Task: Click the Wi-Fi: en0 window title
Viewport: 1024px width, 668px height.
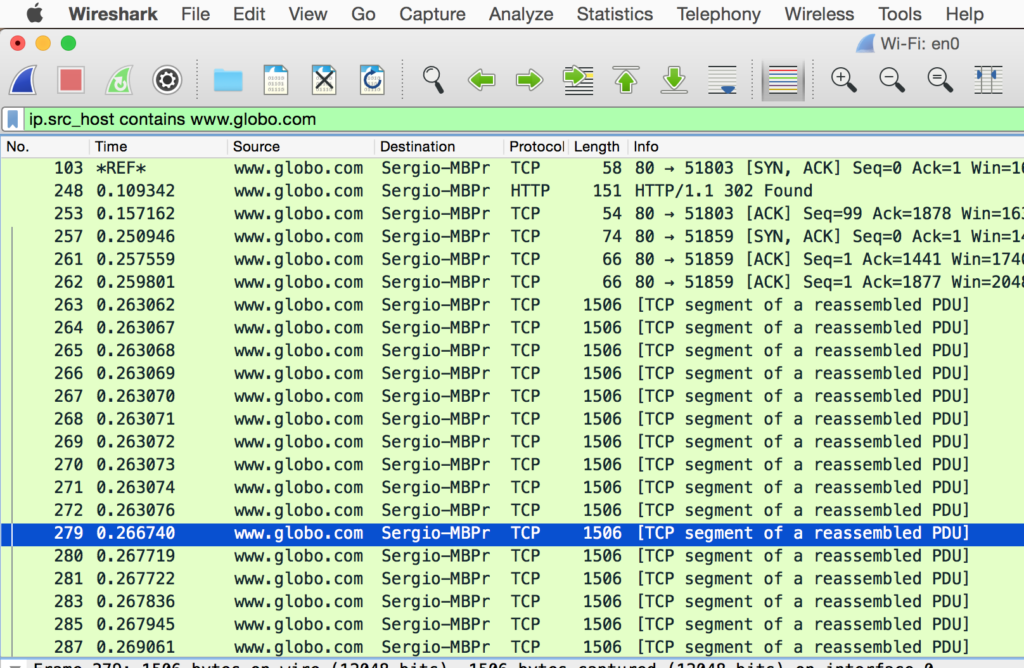Action: (920, 44)
